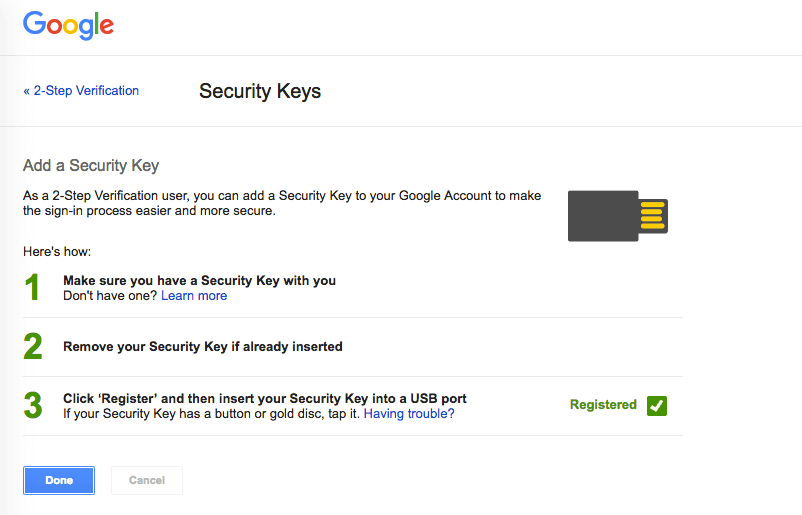Click the green Registered status label
Screen dimensions: 802x515
tap(603, 405)
